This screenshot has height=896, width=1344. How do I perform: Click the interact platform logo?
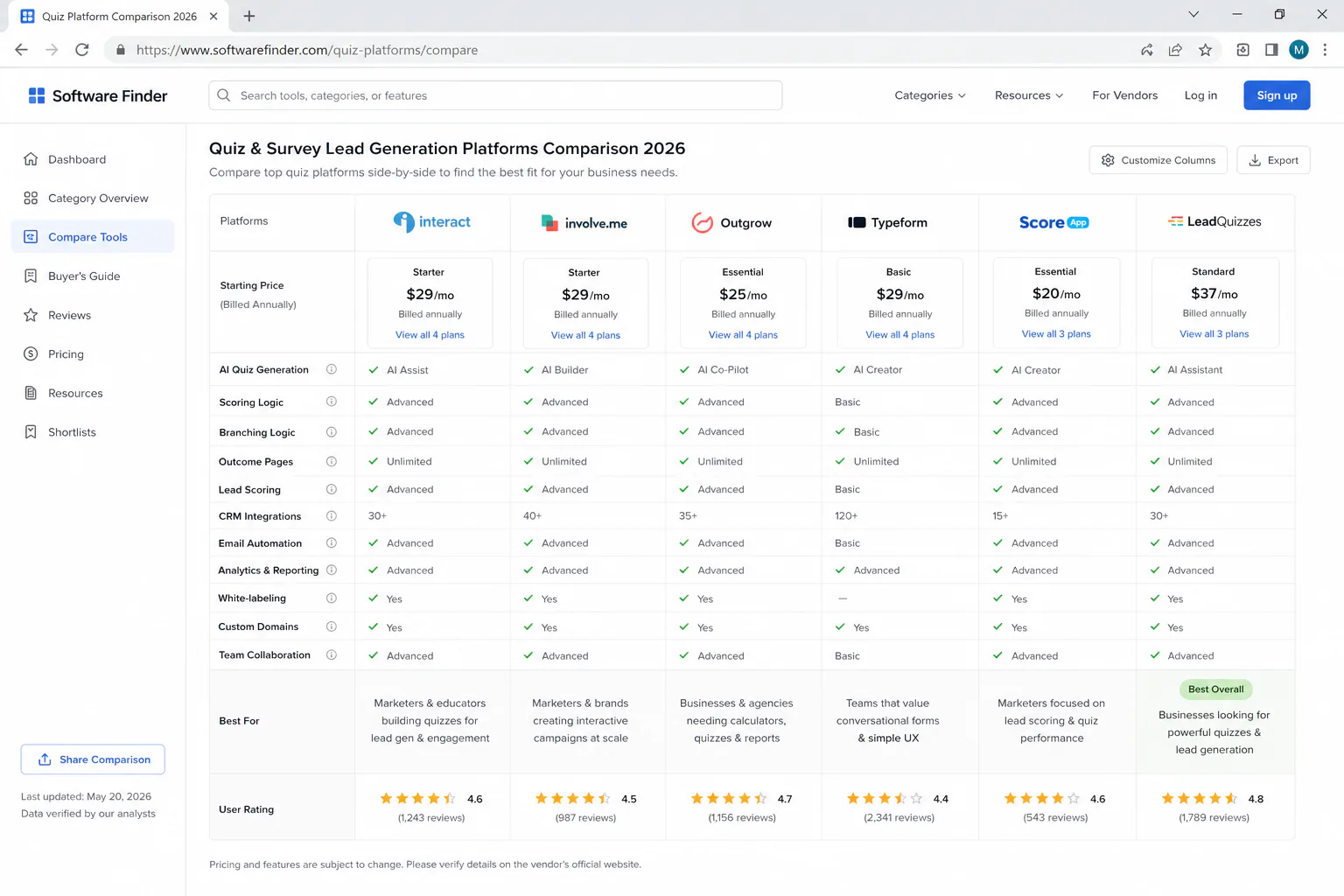(432, 222)
